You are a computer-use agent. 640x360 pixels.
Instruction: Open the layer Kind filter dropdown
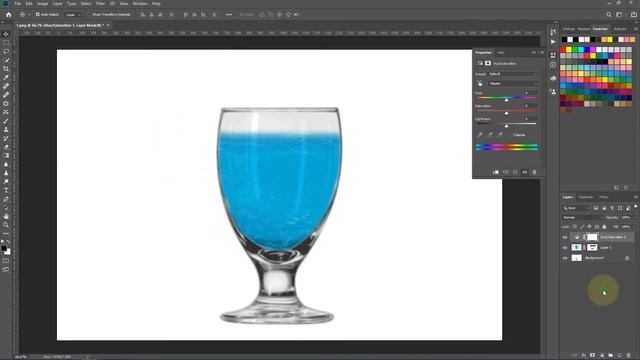pyautogui.click(x=577, y=208)
